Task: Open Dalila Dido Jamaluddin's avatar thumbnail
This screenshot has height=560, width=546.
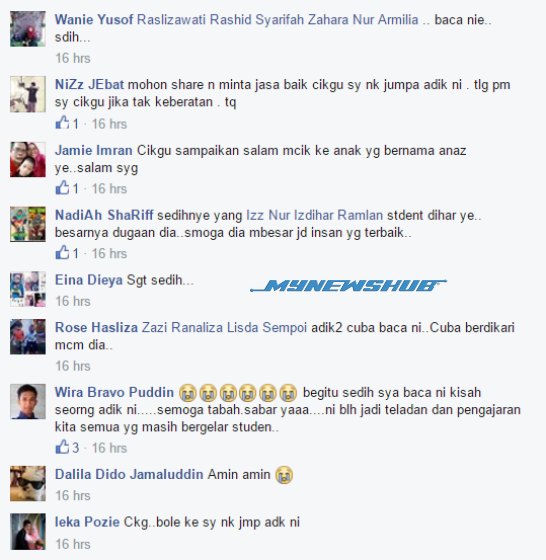Action: point(28,484)
